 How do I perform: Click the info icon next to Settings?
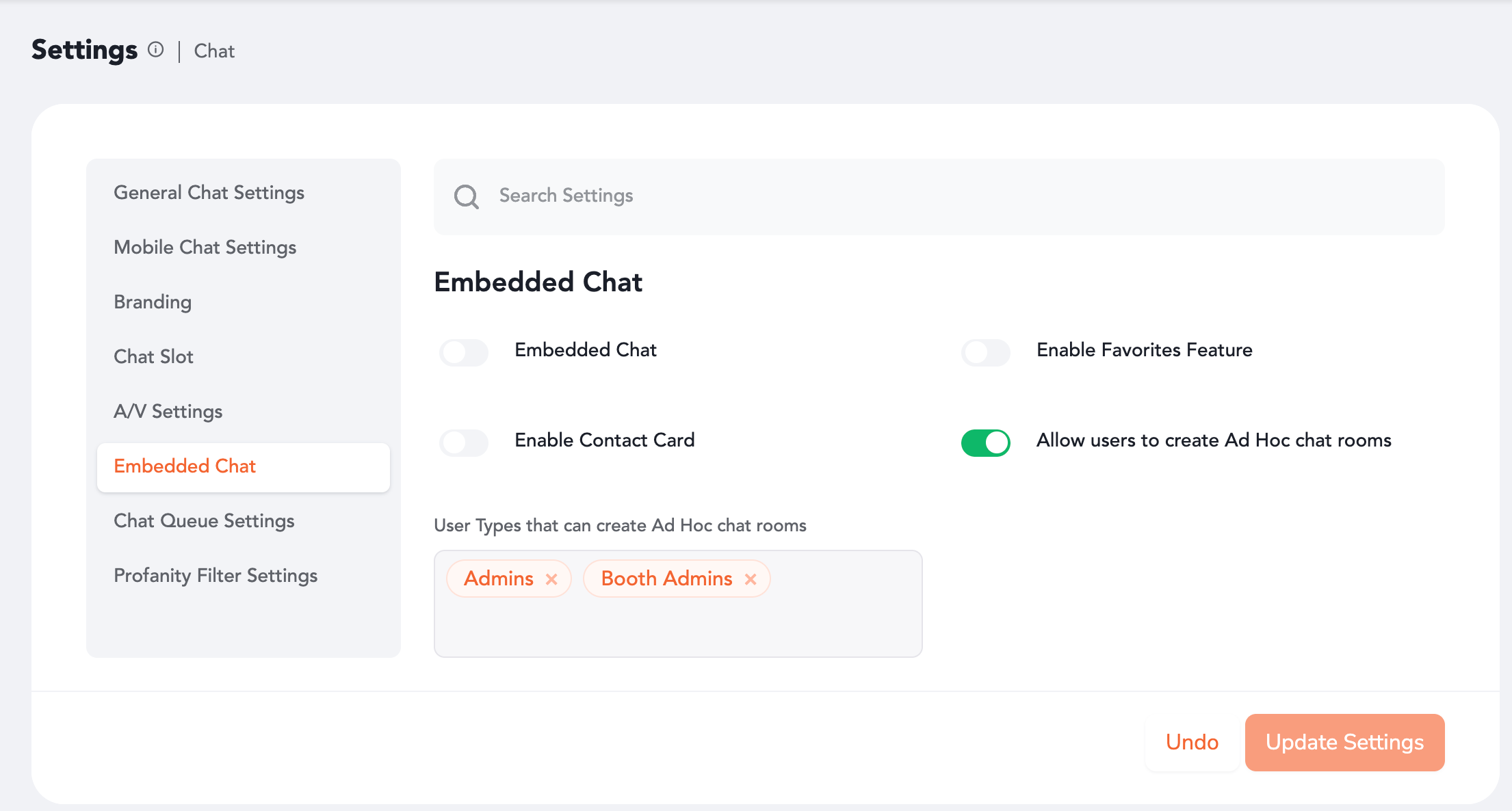click(x=156, y=50)
